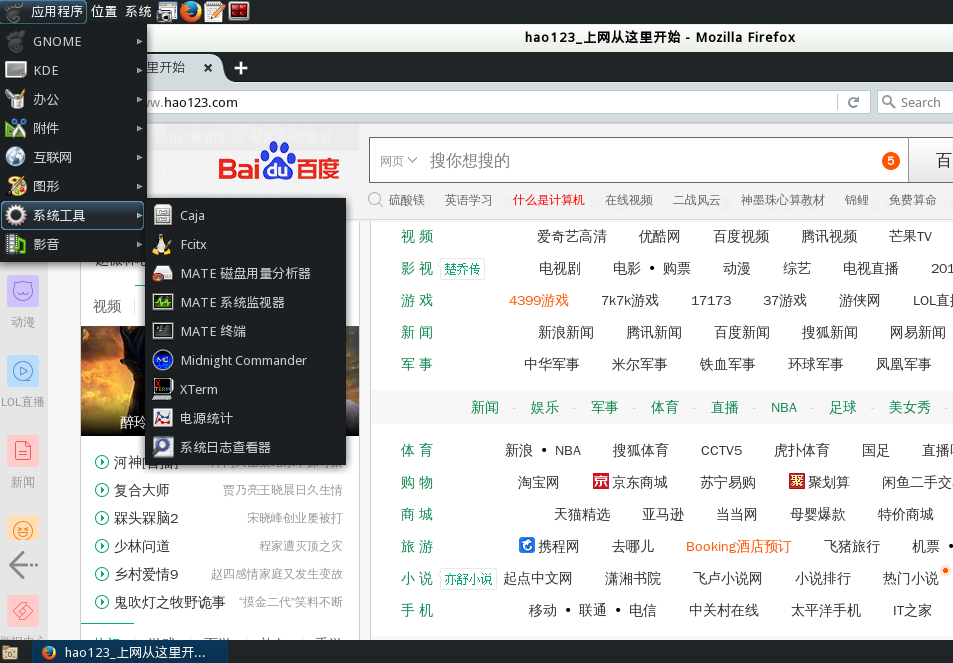The width and height of the screenshot is (953, 663).
Task: Open the 携程网 link
Action: click(x=548, y=546)
